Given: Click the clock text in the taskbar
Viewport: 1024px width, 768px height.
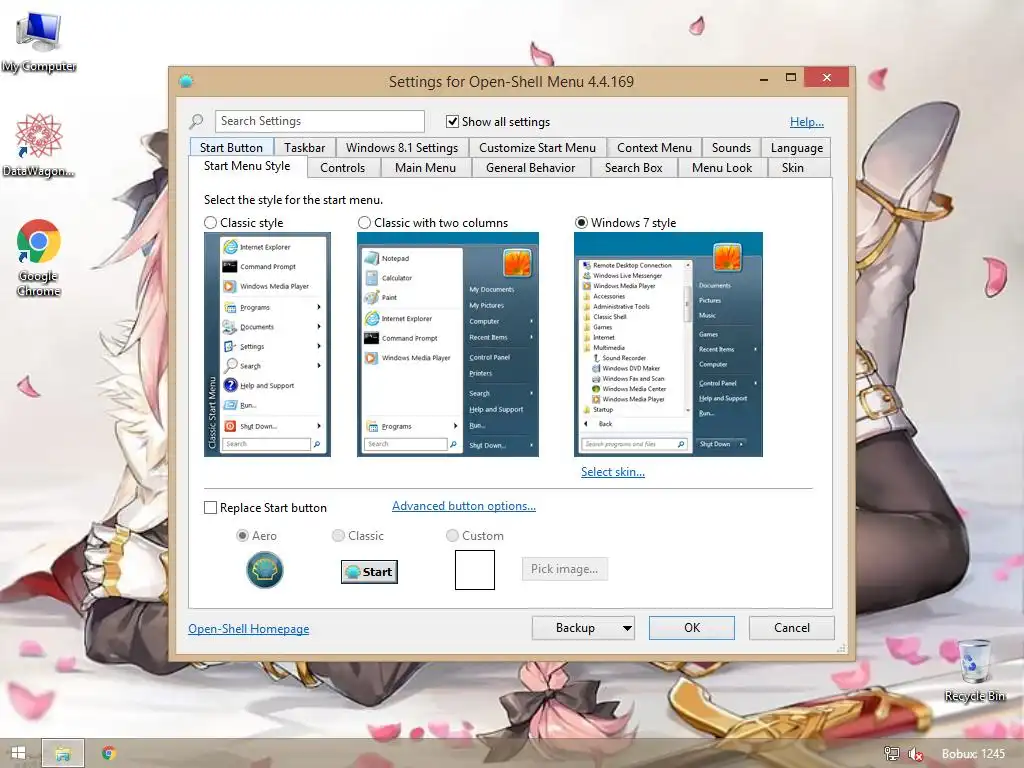Looking at the screenshot, I should (x=973, y=754).
